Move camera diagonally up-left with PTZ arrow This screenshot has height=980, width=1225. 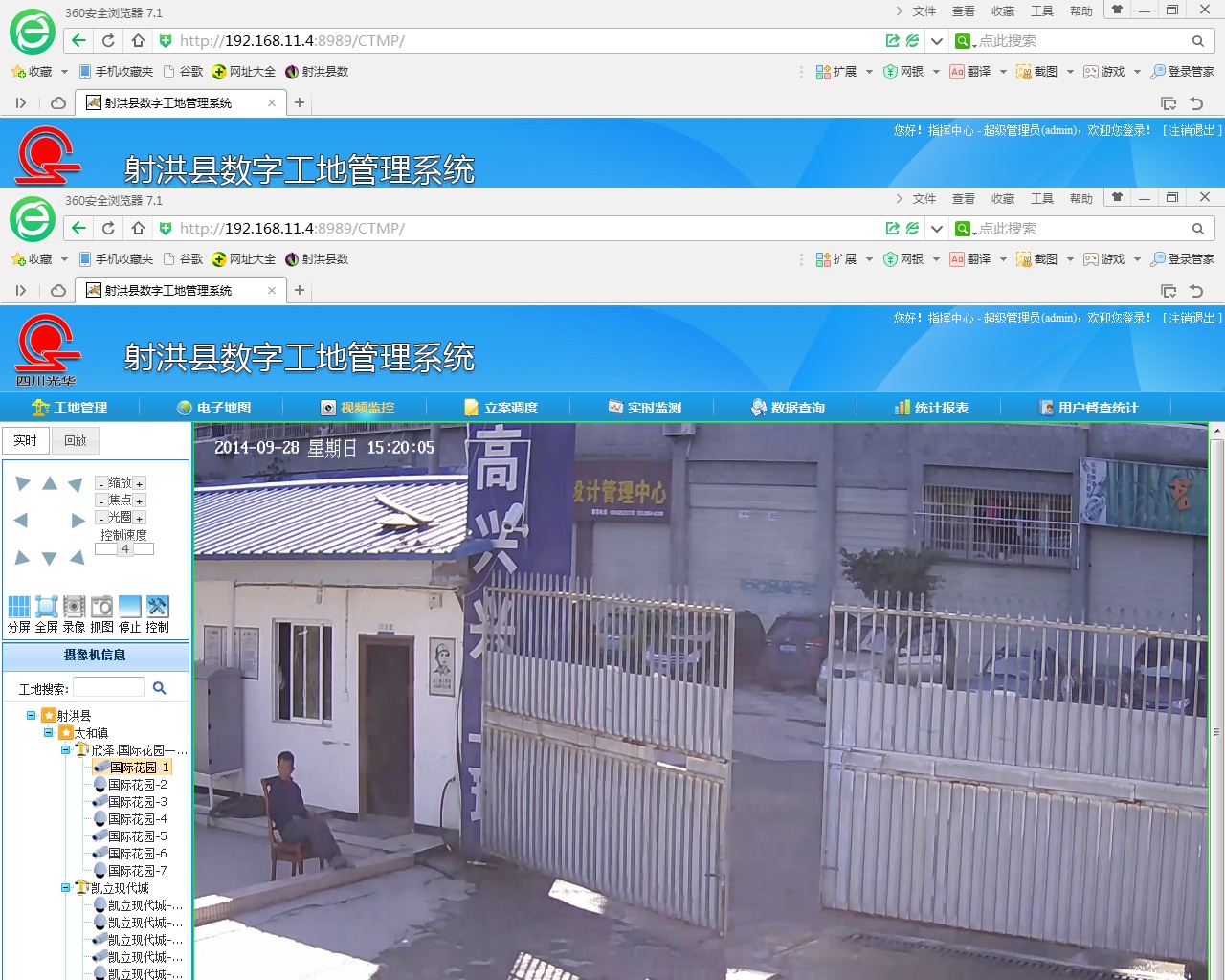(x=23, y=483)
